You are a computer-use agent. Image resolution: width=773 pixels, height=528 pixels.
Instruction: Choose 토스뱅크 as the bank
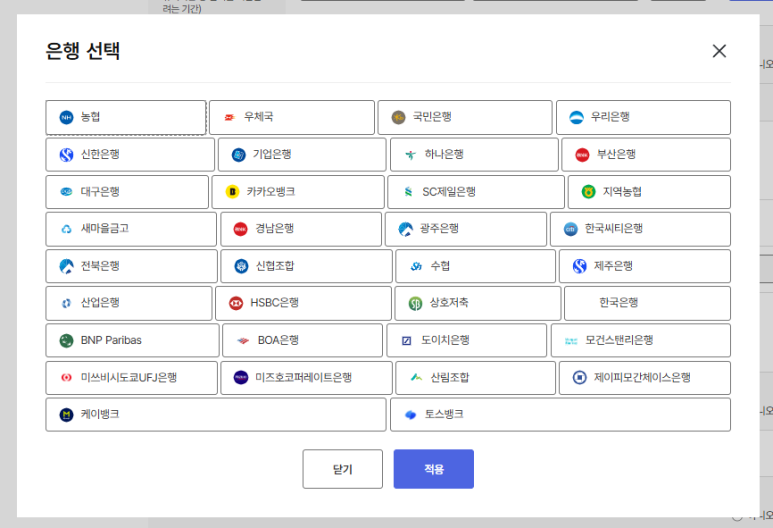pos(560,415)
